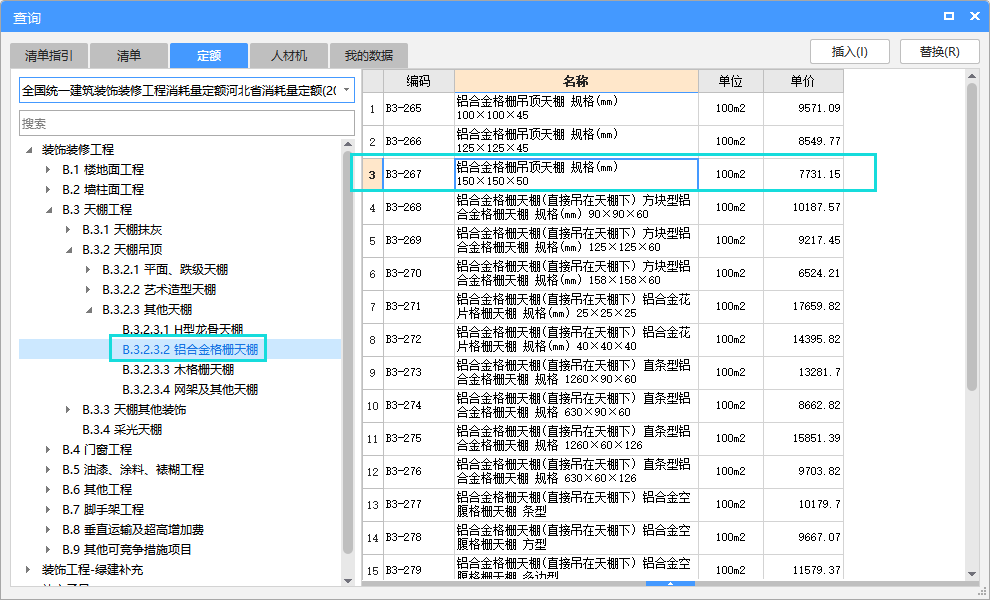Click the 搜索 input field
Viewport: 990px width, 600px height.
pos(187,123)
